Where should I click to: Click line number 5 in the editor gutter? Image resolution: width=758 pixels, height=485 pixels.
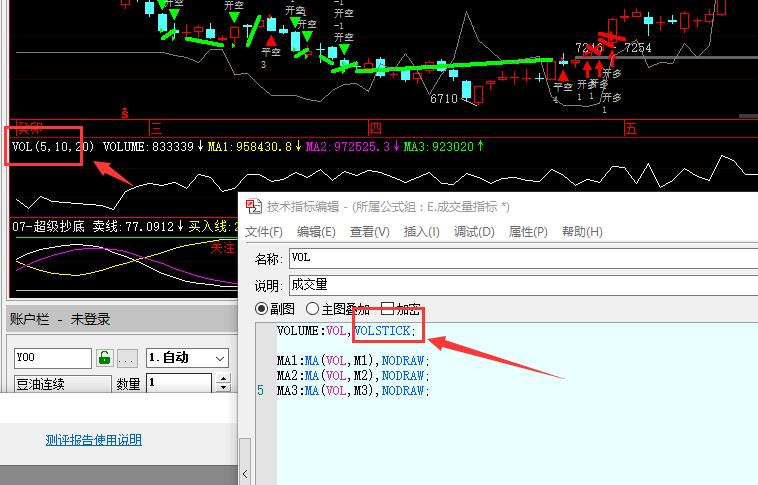(x=261, y=391)
